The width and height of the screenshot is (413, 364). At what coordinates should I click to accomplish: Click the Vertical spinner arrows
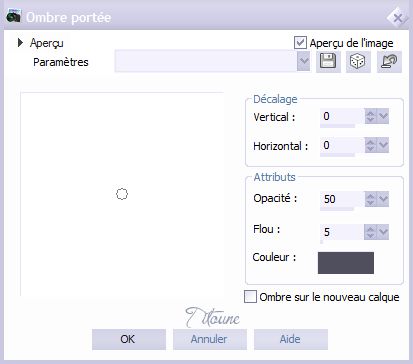point(370,116)
